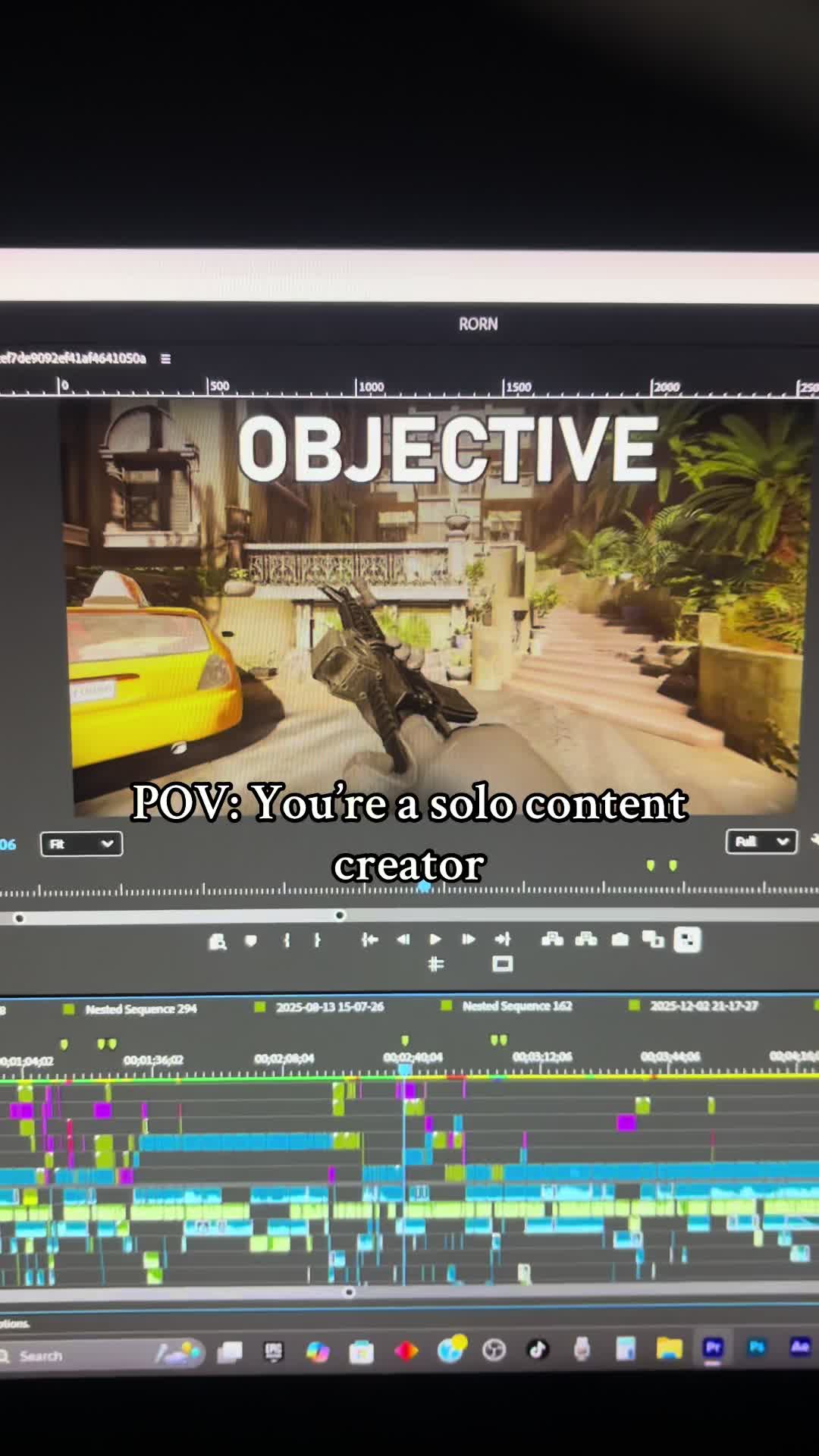The width and height of the screenshot is (819, 1456).
Task: Click the Mark Out bracket icon
Action: (x=318, y=940)
